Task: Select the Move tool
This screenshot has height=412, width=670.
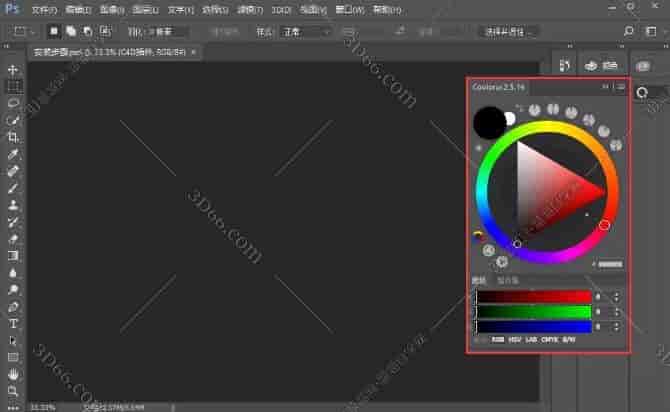Action: (x=13, y=70)
